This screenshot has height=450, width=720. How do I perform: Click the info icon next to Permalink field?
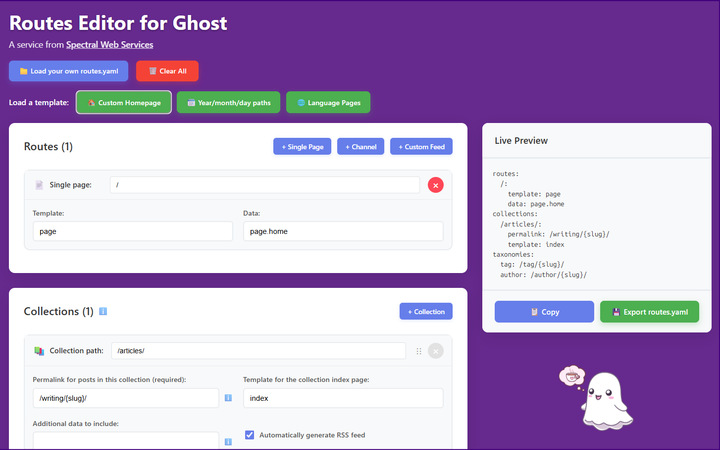228,398
